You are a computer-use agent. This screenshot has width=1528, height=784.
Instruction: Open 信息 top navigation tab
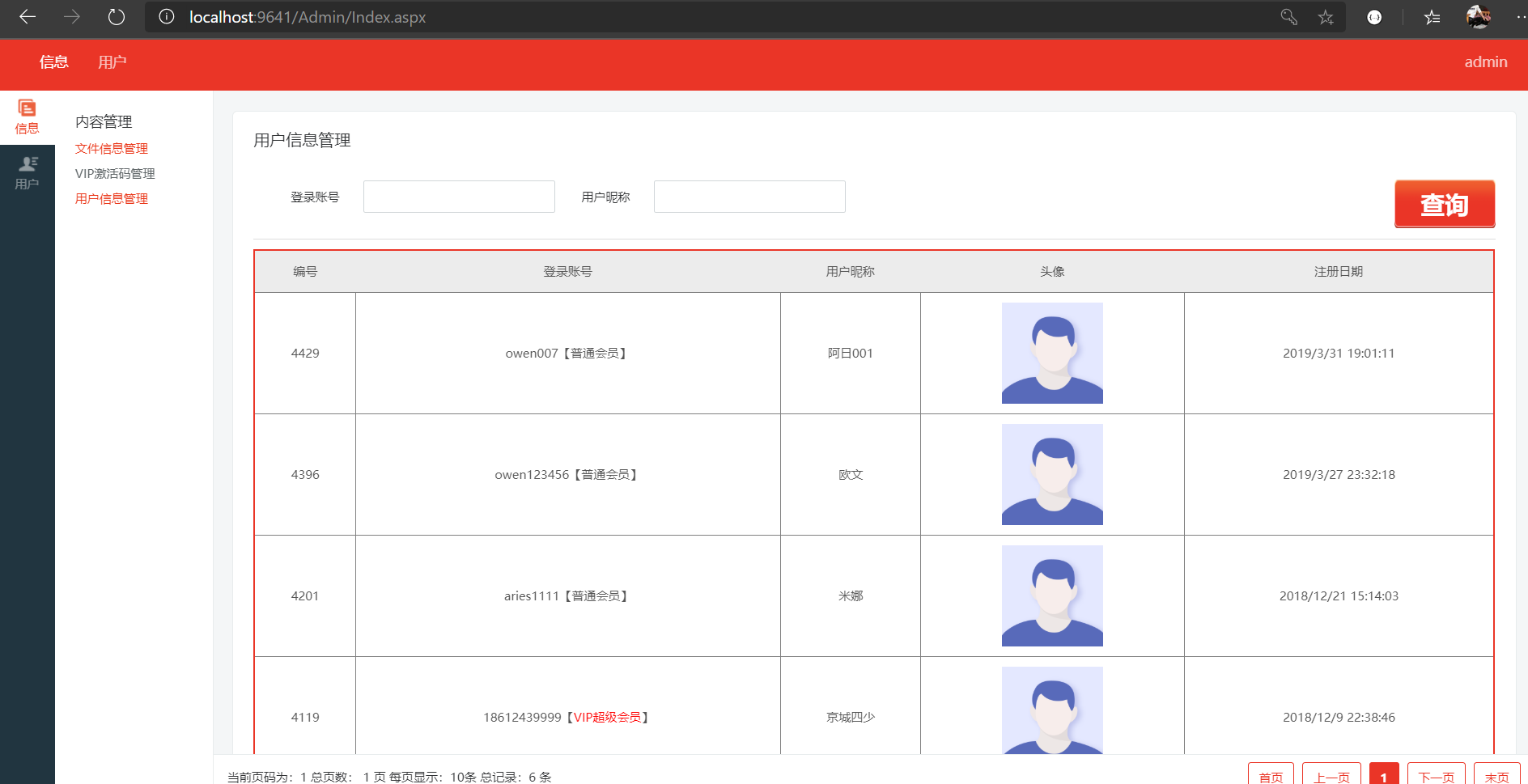[54, 62]
